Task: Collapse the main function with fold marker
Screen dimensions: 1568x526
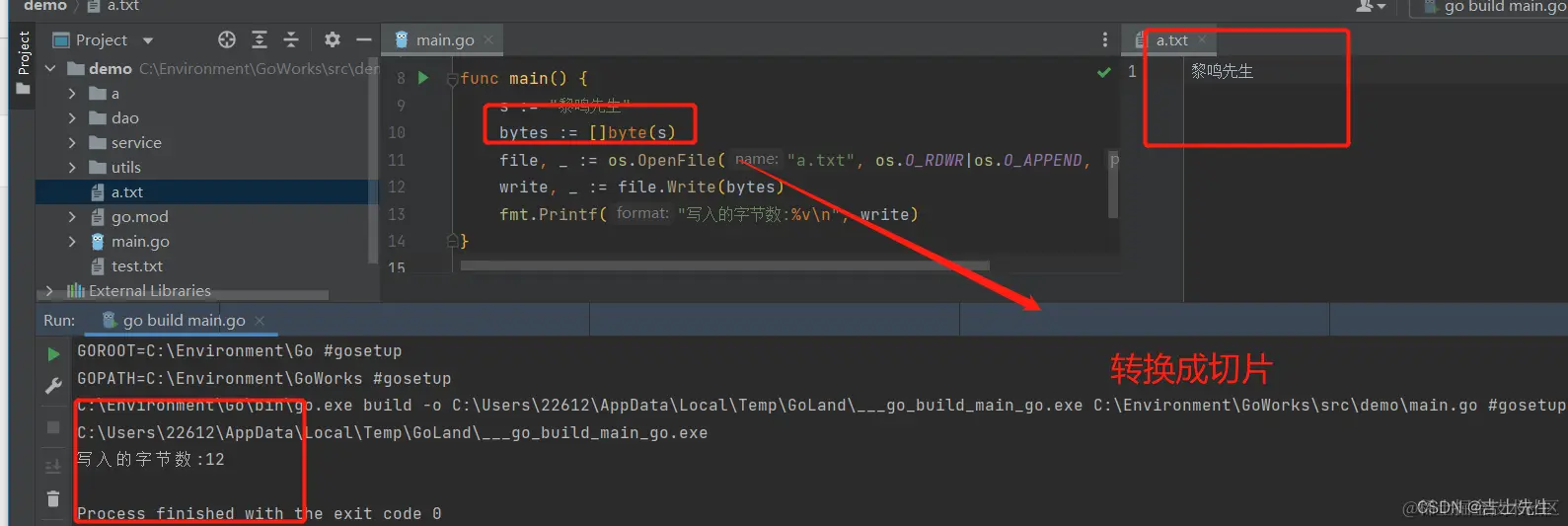Action: [452, 79]
